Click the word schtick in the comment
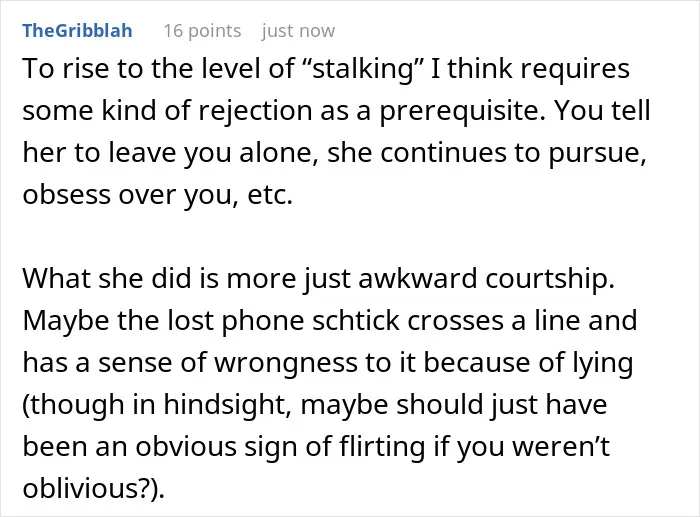 pos(355,321)
